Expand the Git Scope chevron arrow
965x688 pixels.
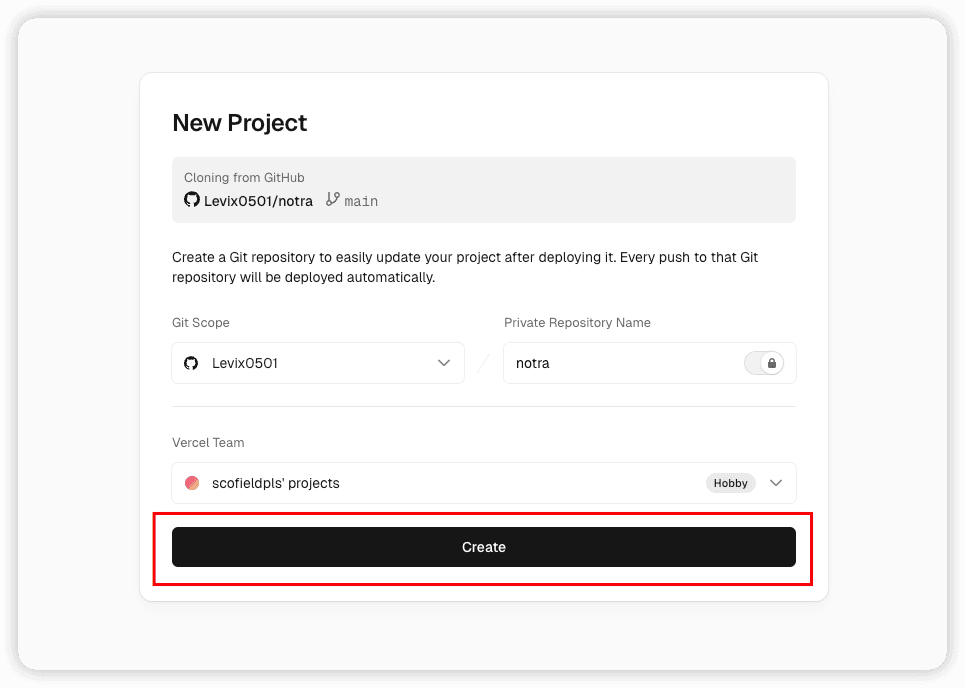pyautogui.click(x=444, y=363)
